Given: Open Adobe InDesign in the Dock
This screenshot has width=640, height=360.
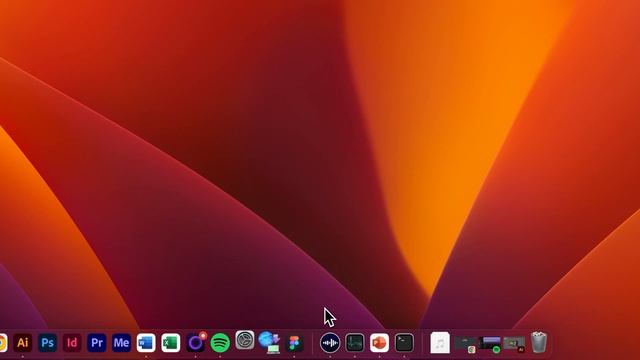Looking at the screenshot, I should tap(72, 342).
